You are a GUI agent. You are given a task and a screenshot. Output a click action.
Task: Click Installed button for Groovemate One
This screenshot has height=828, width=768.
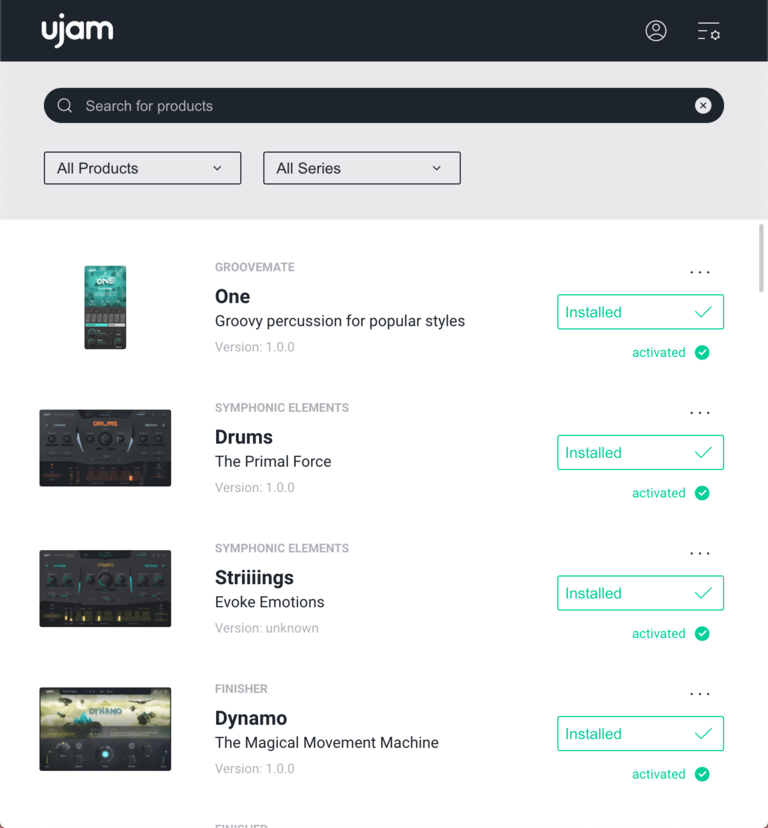[x=640, y=312]
